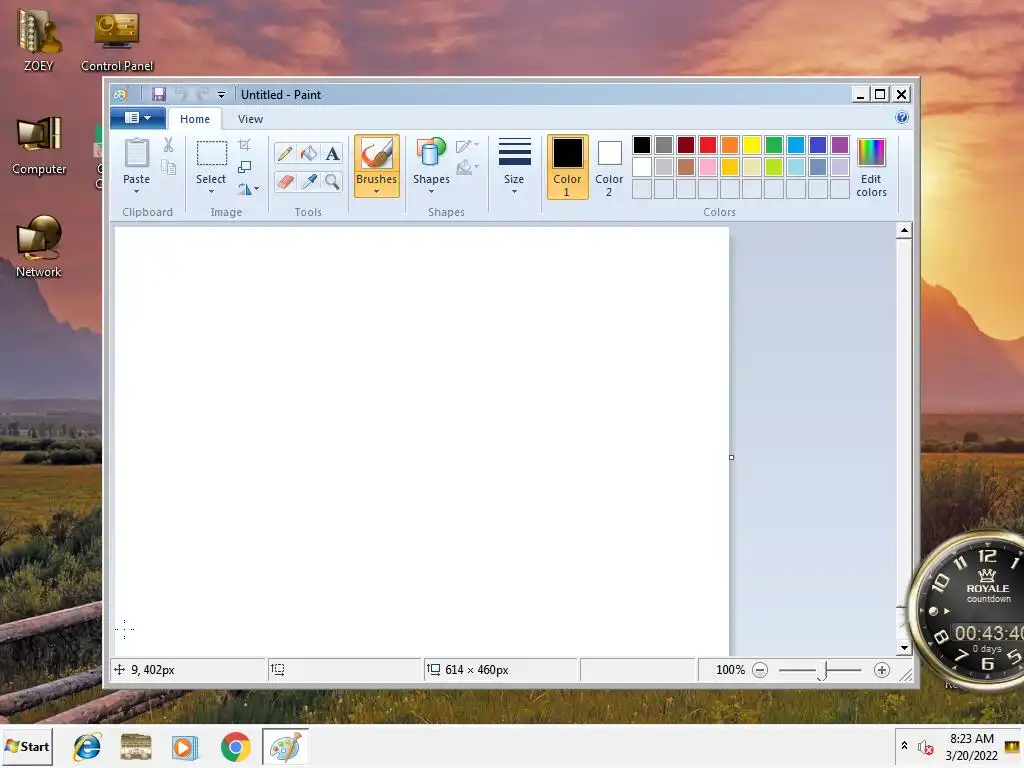The image size is (1024, 768).
Task: Activate Color 1 selector
Action: 568,167
